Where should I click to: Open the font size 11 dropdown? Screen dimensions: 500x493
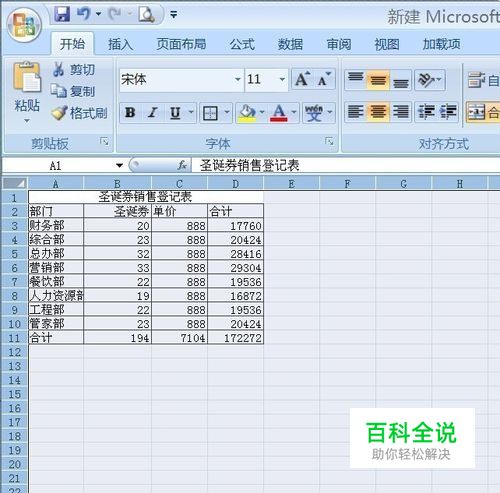pyautogui.click(x=282, y=80)
